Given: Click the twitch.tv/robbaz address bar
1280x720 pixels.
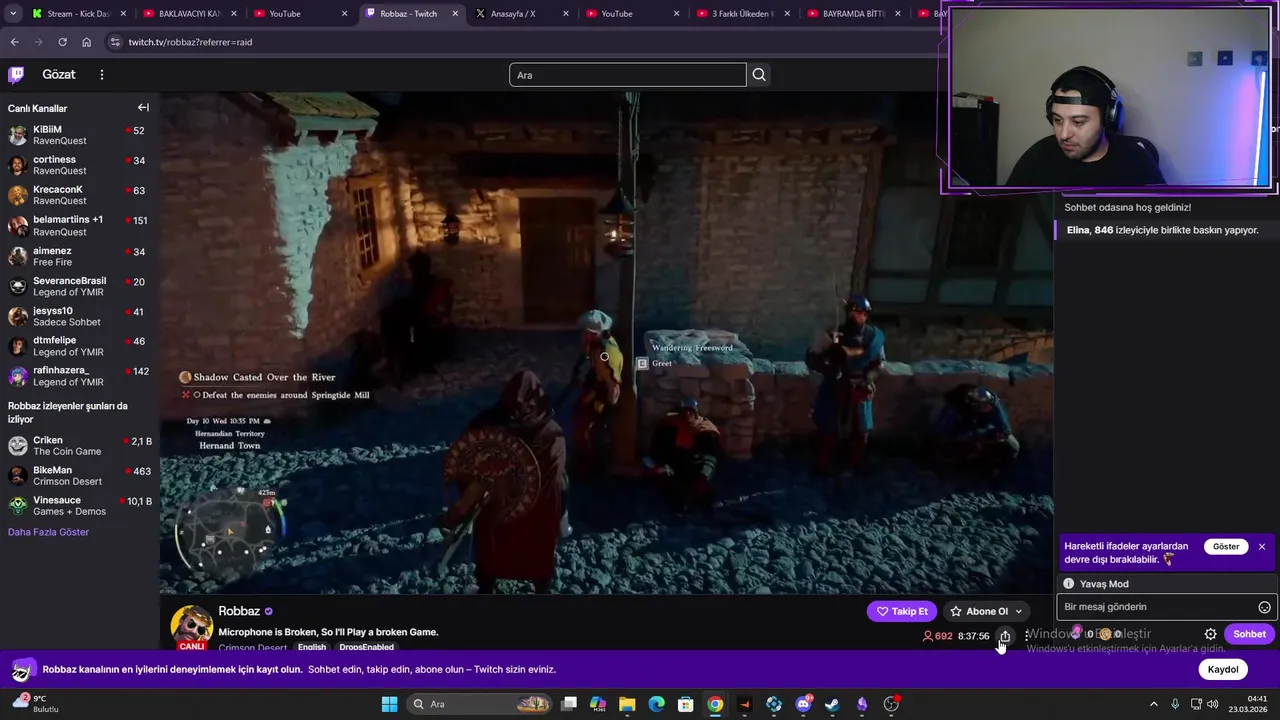Looking at the screenshot, I should [190, 42].
